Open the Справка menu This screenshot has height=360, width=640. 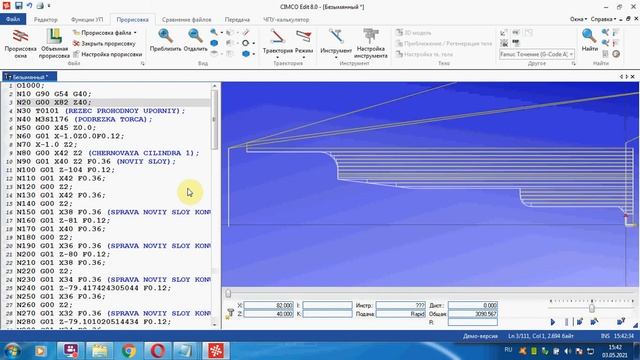tap(603, 19)
